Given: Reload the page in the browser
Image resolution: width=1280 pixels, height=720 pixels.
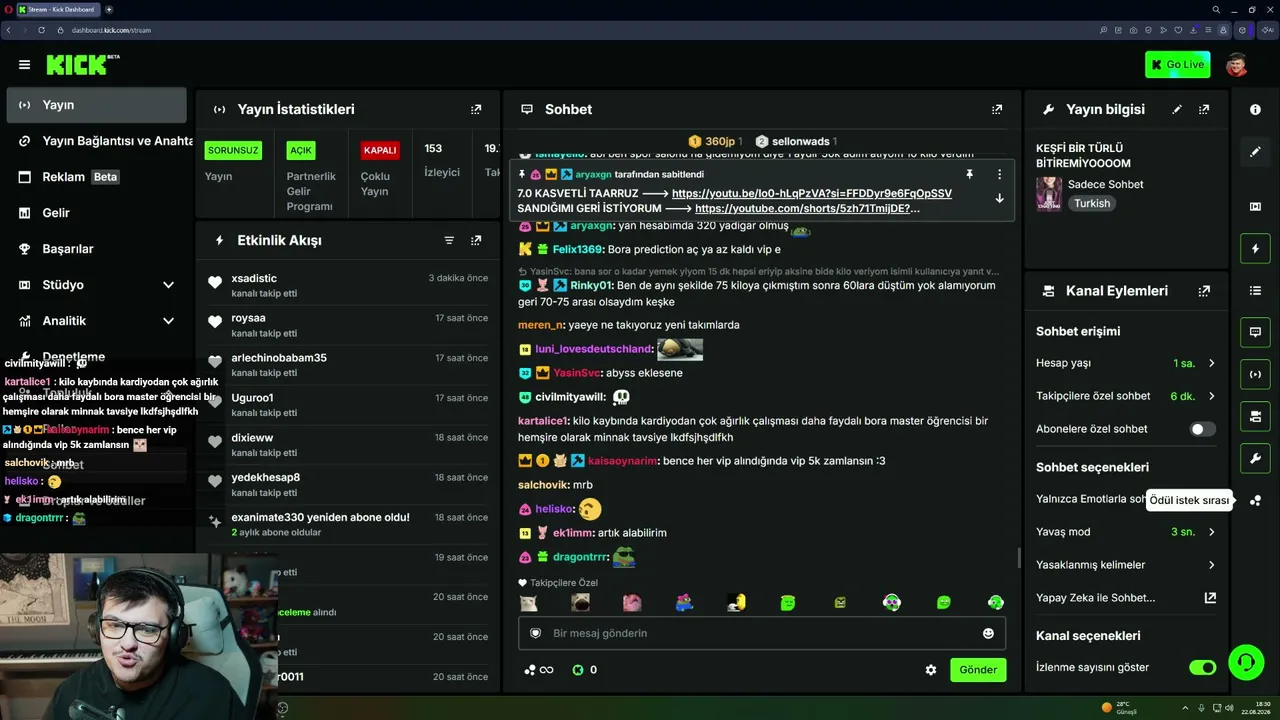Looking at the screenshot, I should click(42, 30).
